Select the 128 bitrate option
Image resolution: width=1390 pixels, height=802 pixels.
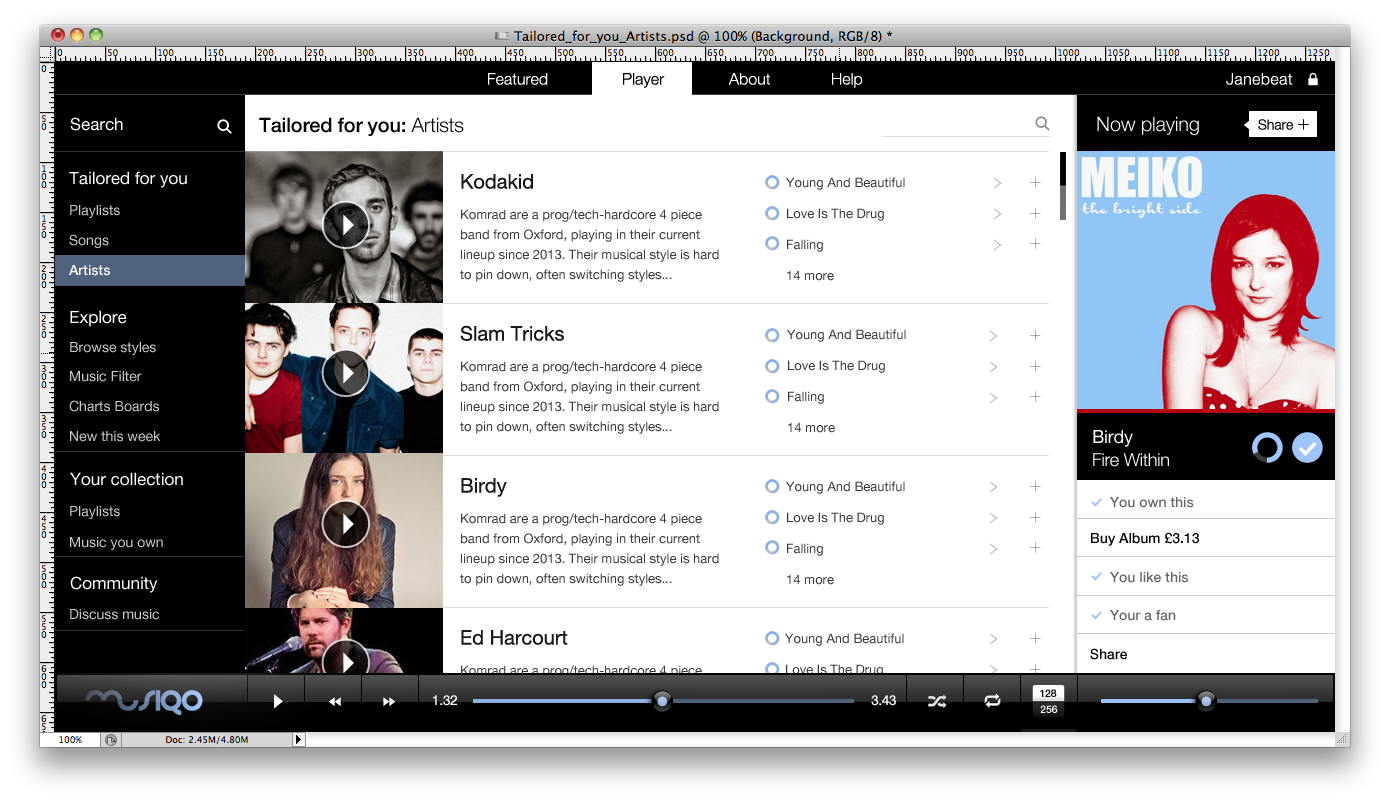click(x=1048, y=693)
